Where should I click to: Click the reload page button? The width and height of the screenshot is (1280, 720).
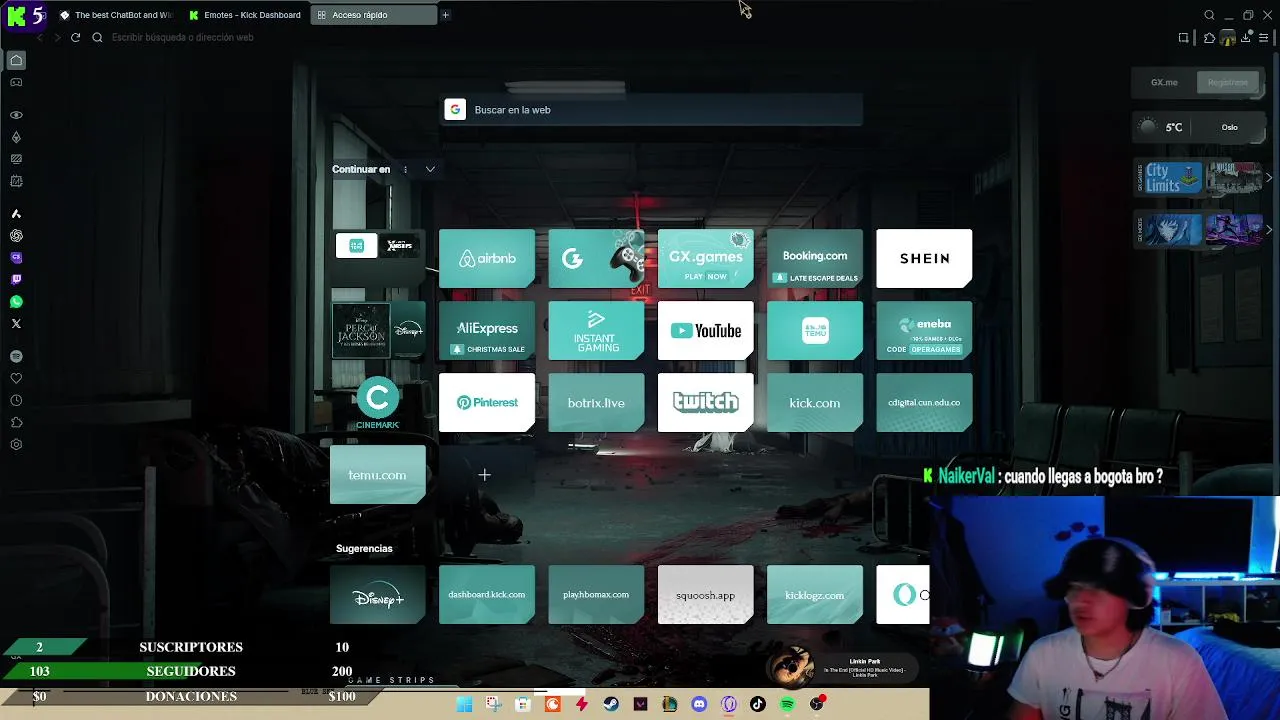[75, 37]
